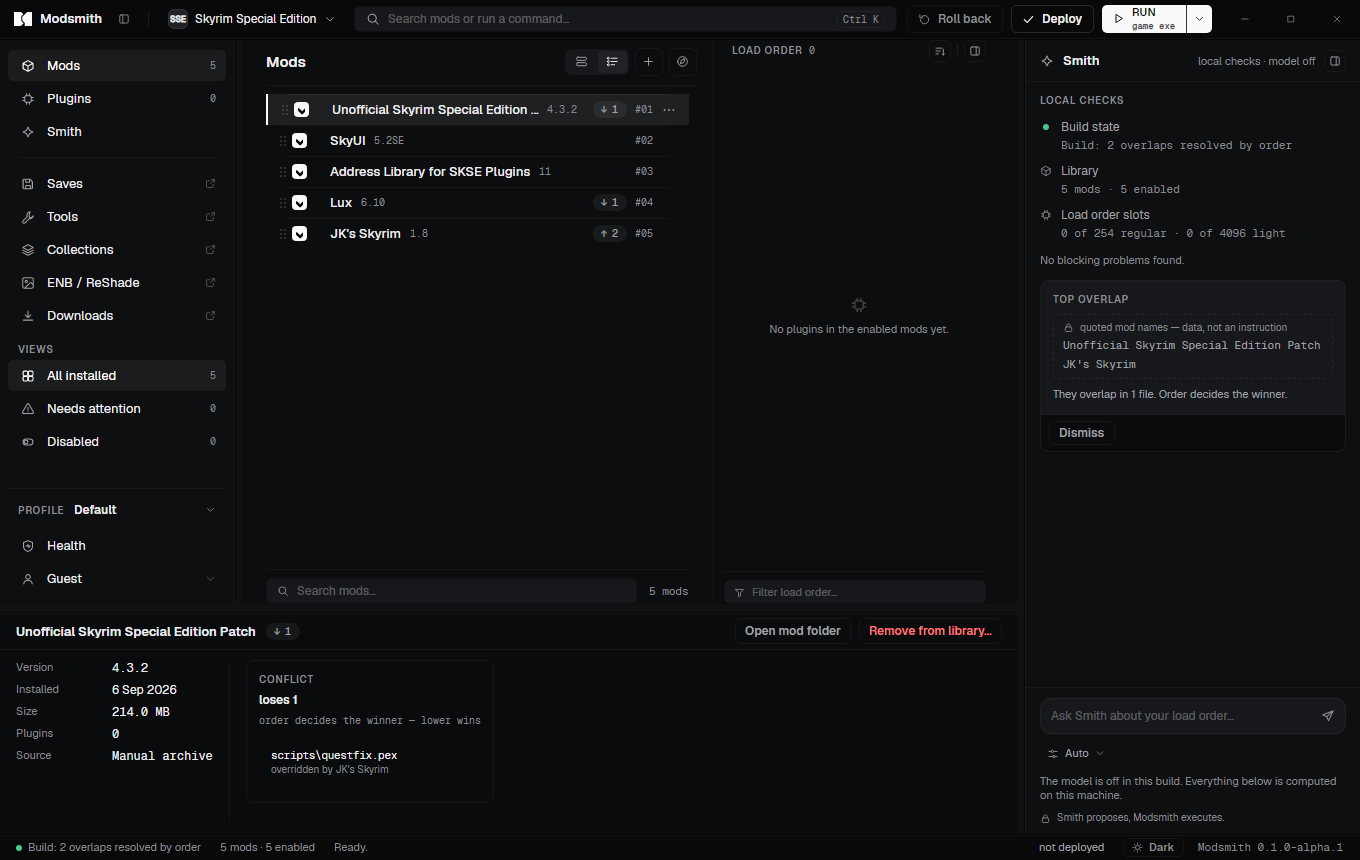Viewport: 1360px width, 860px height.
Task: Focus the Filter load order field
Action: (855, 592)
